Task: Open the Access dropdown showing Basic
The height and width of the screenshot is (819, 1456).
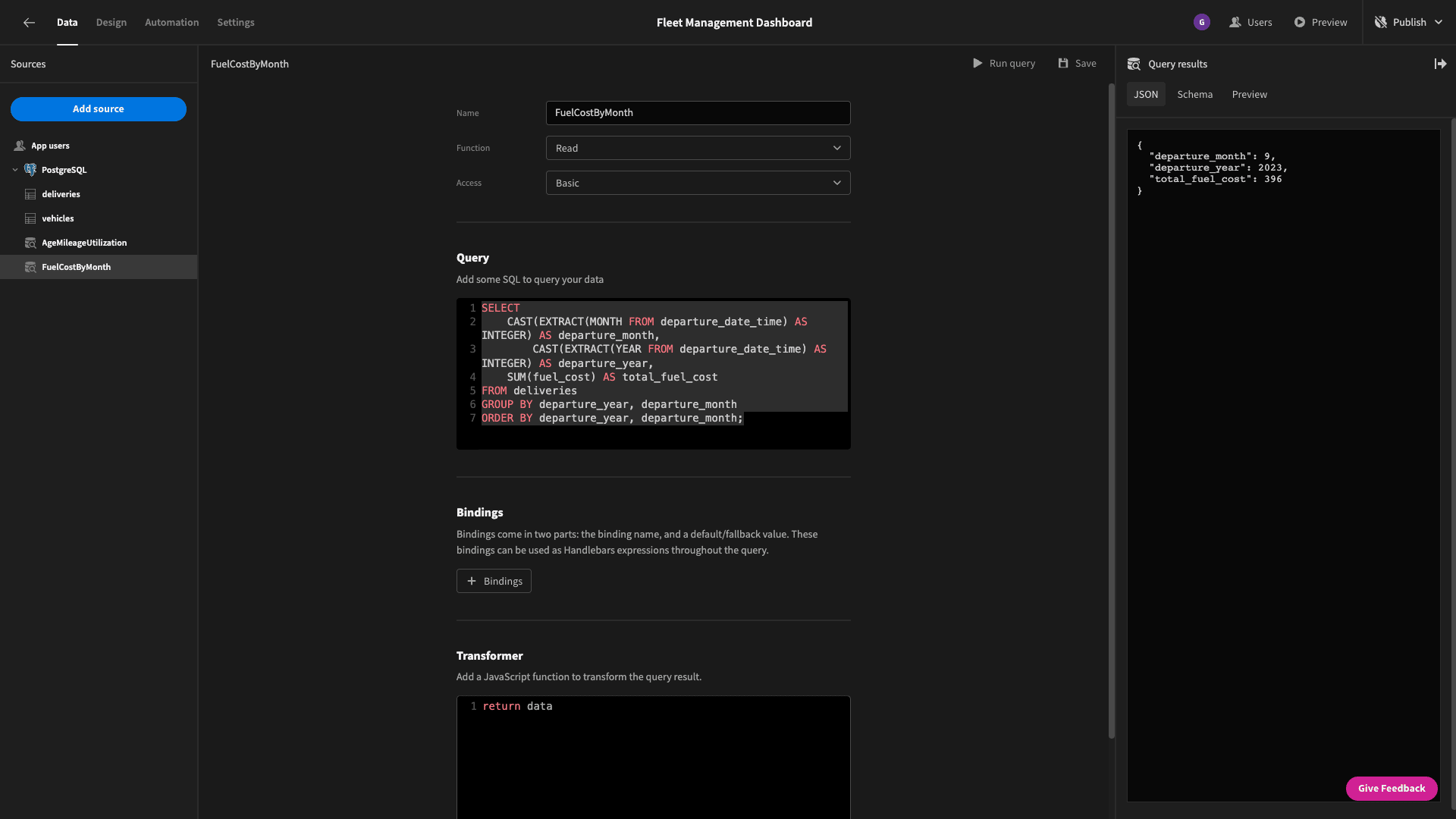Action: click(x=698, y=183)
